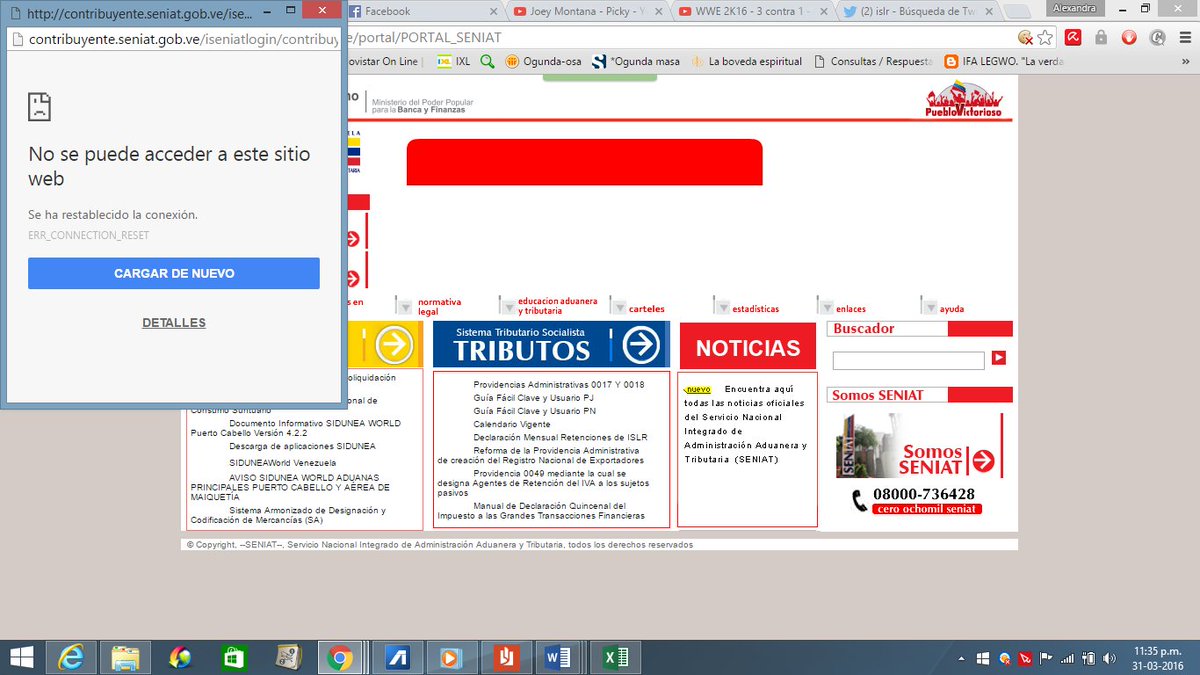Click the blocked cookies icon in address bar

click(1025, 38)
